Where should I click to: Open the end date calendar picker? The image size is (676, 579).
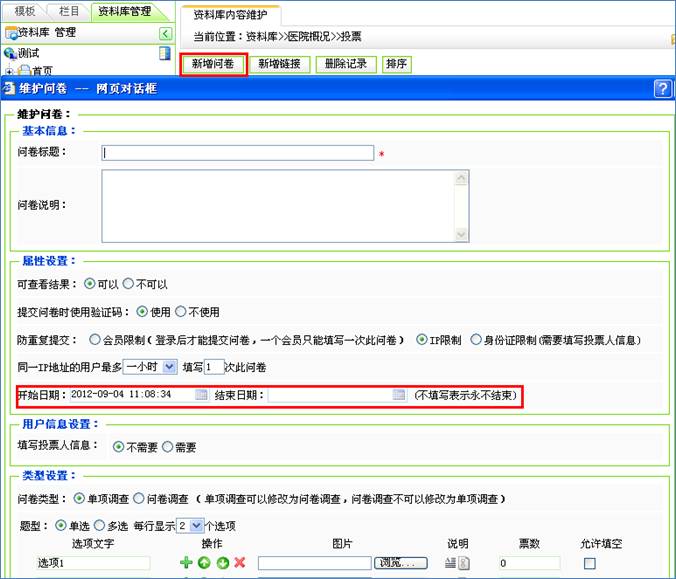[399, 394]
